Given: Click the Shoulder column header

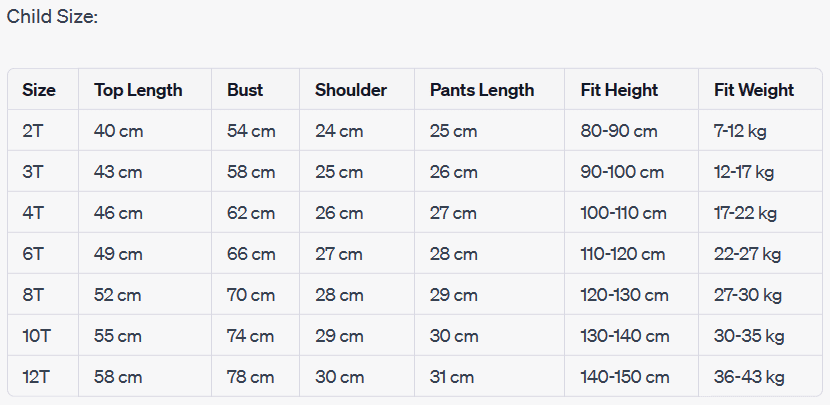Looking at the screenshot, I should click(351, 90).
